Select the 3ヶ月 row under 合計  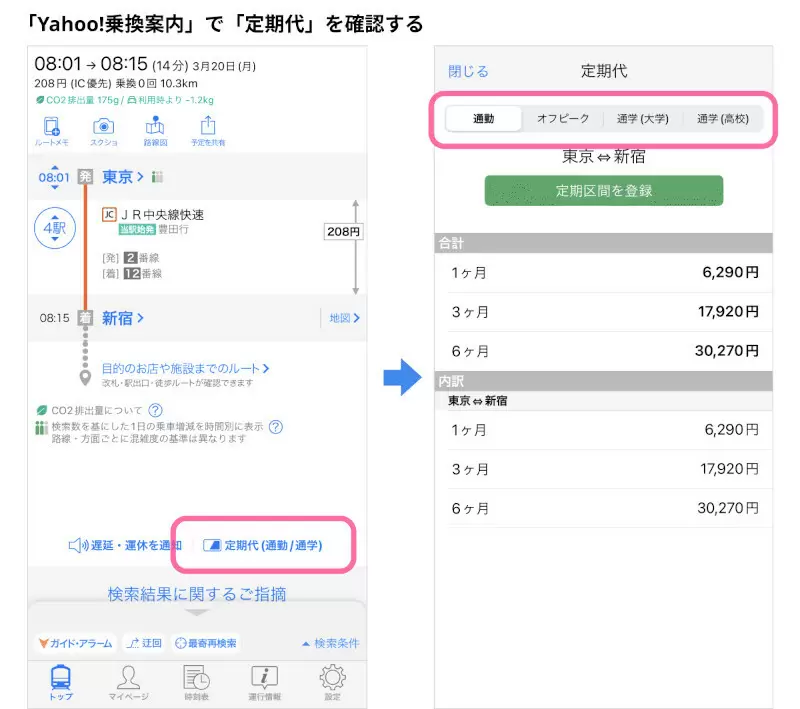[604, 312]
